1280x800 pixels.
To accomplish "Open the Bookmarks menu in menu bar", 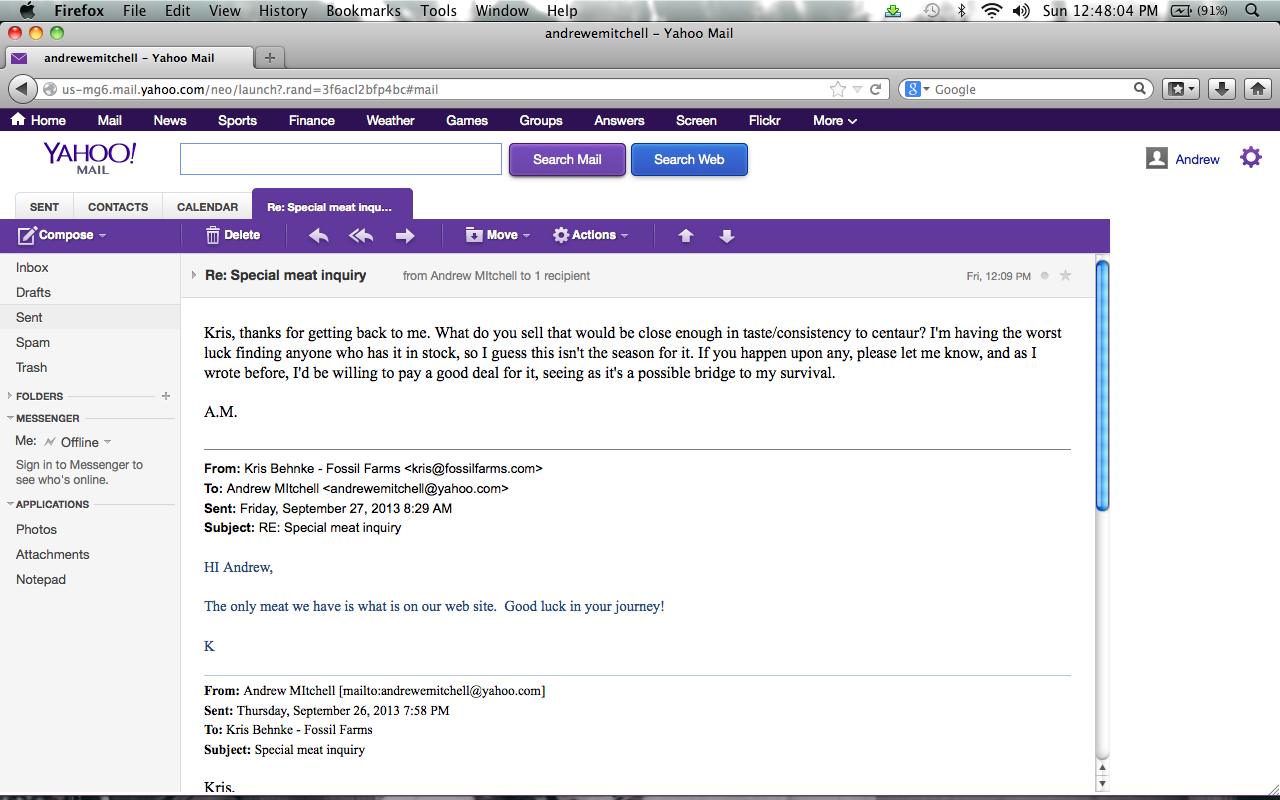I will tap(363, 11).
